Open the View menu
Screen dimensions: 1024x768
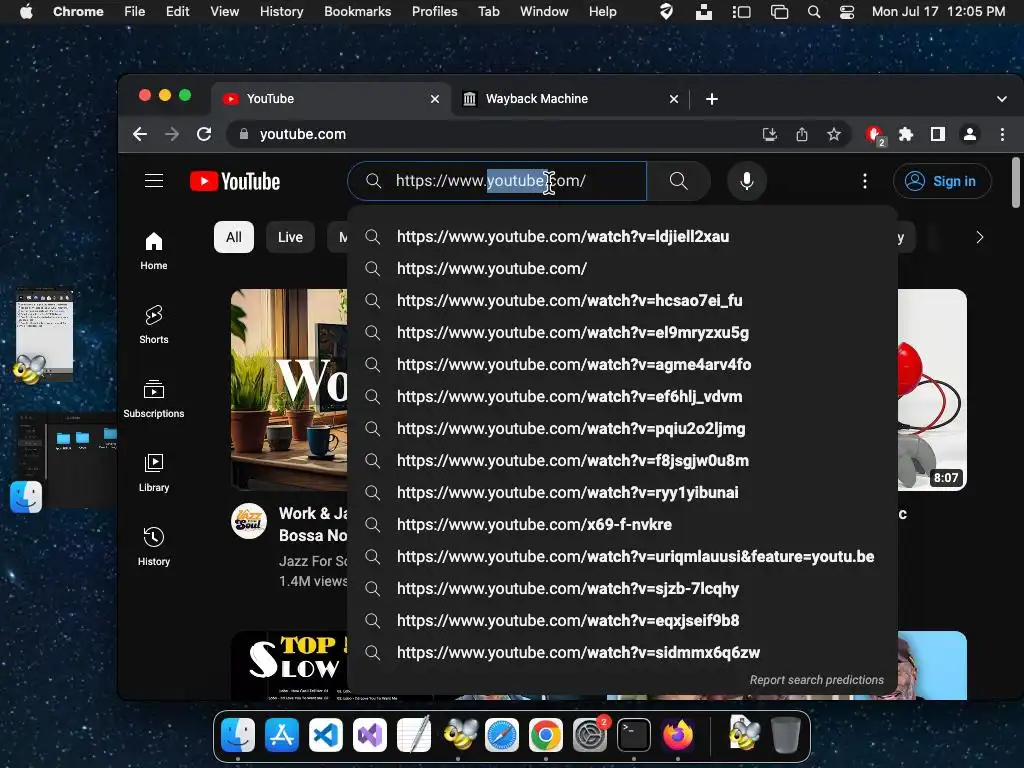[x=224, y=12]
